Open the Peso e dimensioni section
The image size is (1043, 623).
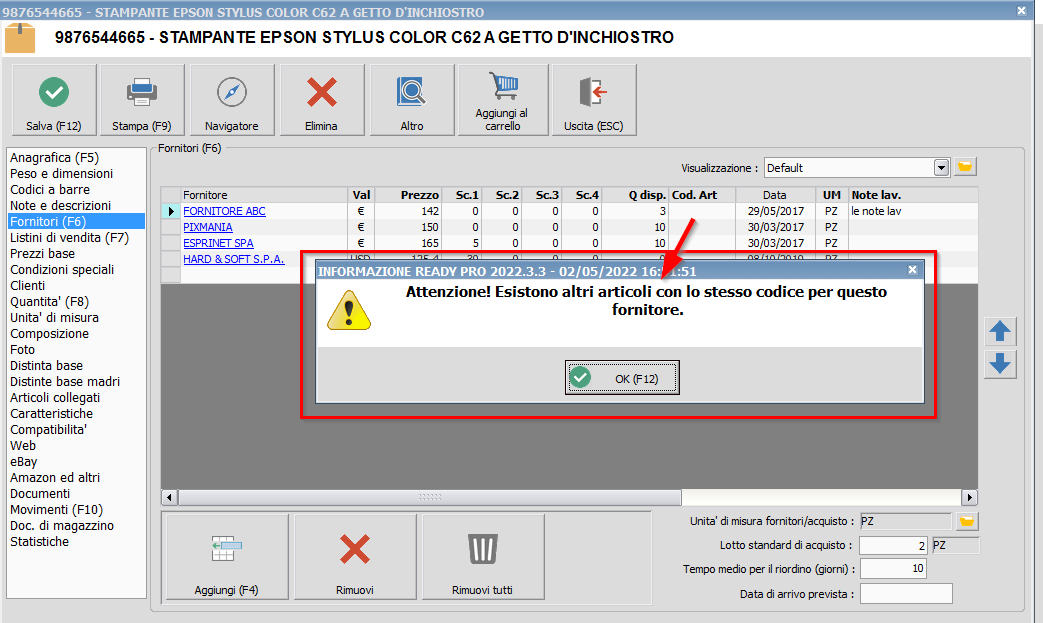(61, 174)
